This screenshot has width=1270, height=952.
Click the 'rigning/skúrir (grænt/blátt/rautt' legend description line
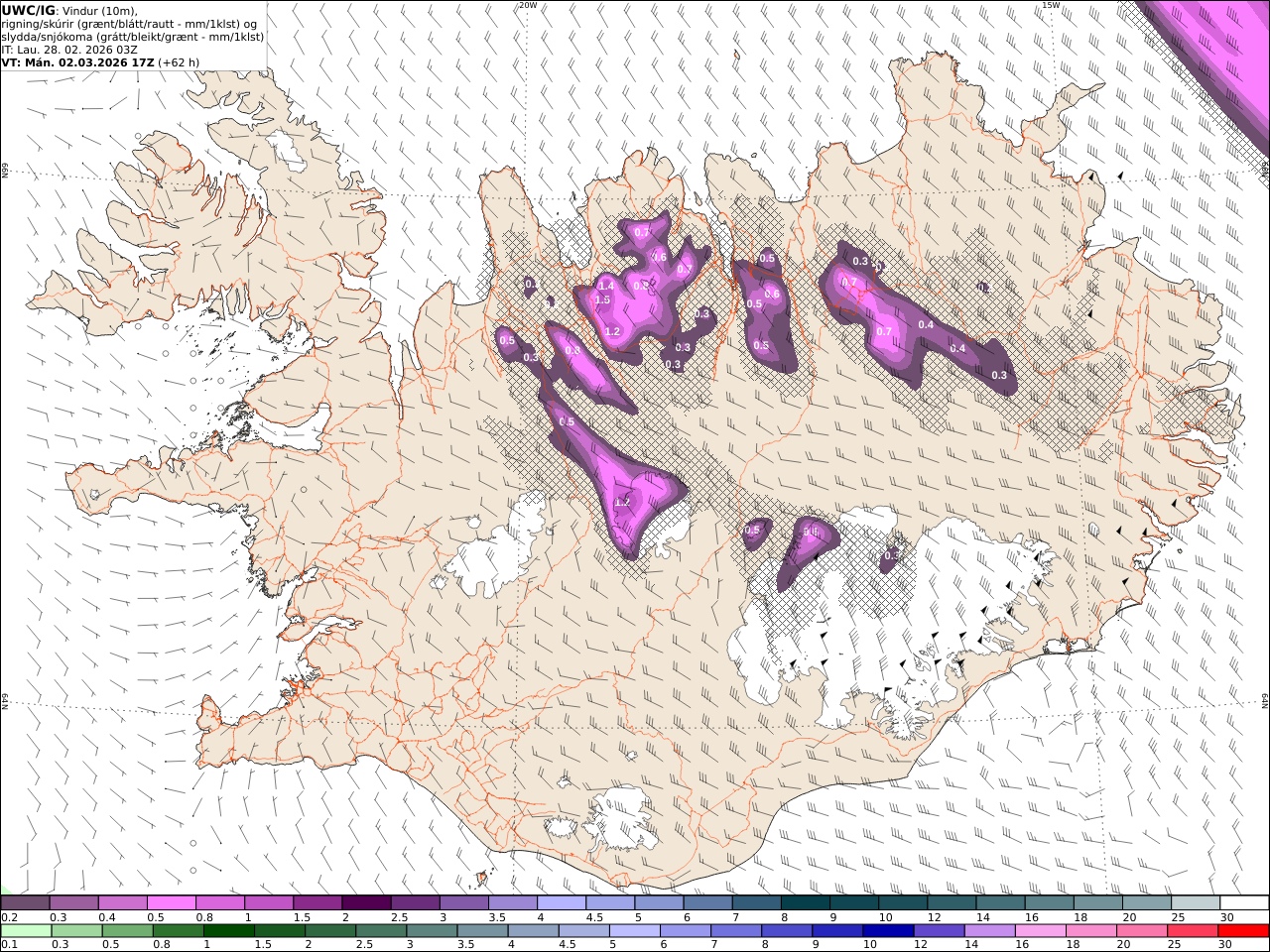tap(130, 24)
